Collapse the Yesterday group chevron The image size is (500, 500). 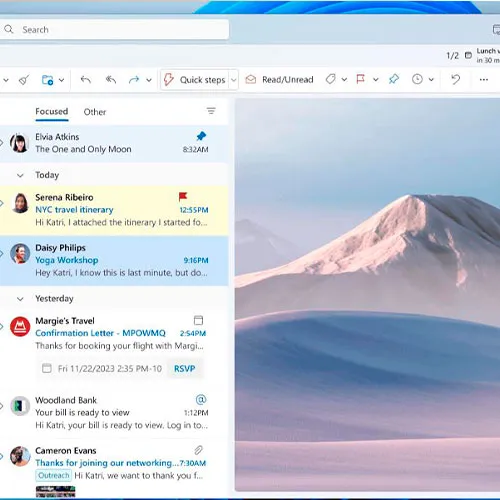20,299
